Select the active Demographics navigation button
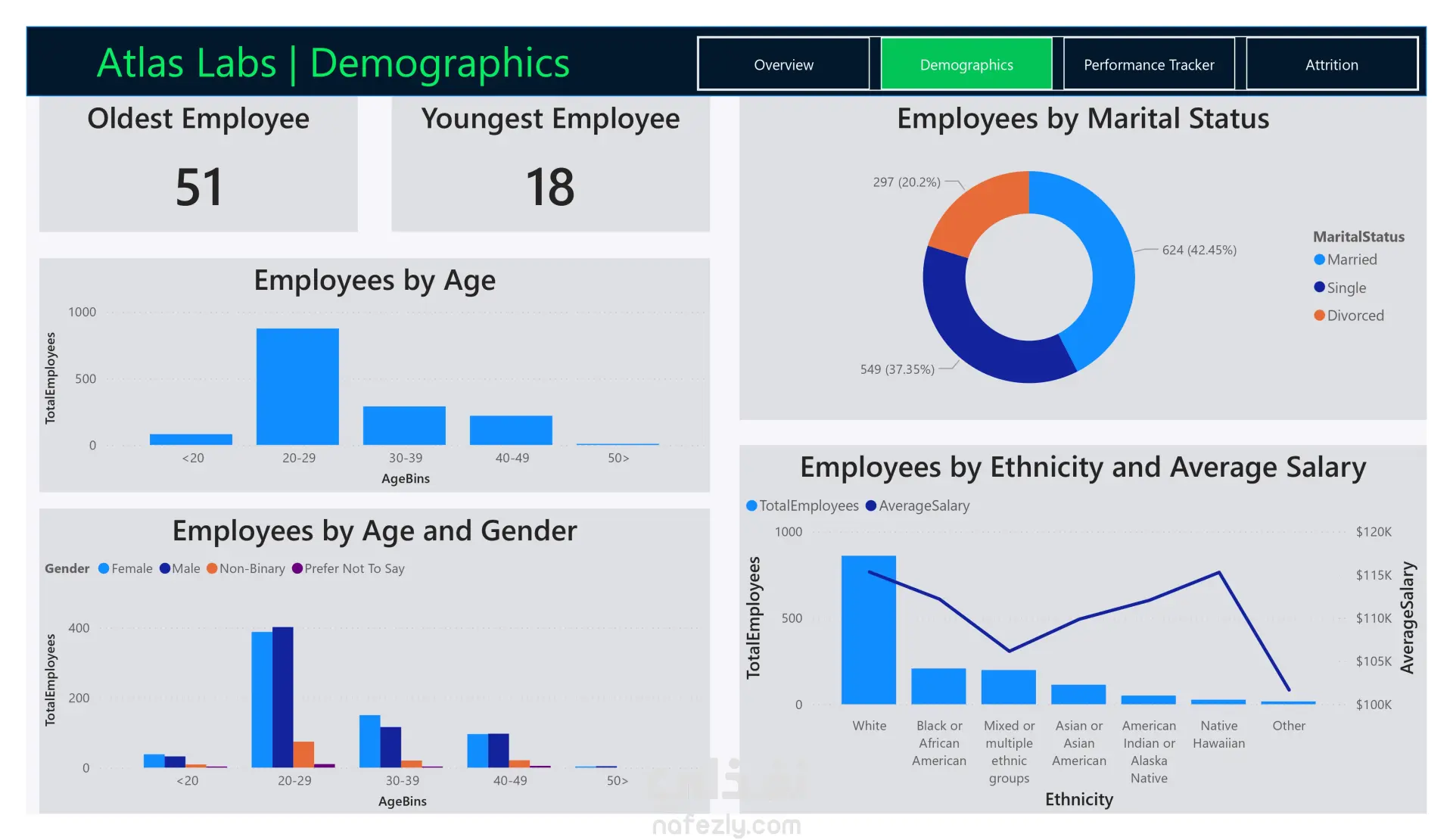Viewport: 1453px width, 840px height. point(966,65)
